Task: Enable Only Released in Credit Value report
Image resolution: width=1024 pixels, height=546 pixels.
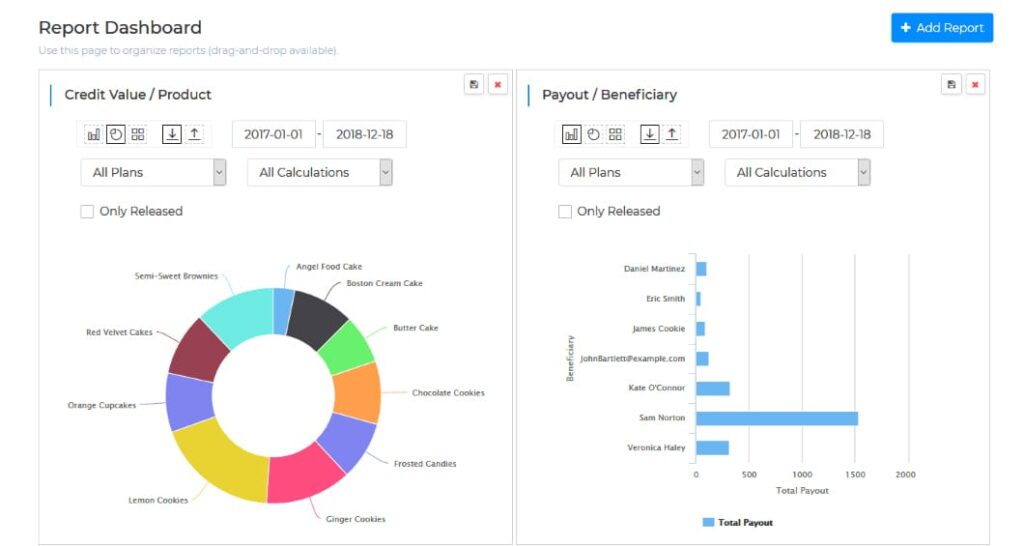Action: coord(87,211)
